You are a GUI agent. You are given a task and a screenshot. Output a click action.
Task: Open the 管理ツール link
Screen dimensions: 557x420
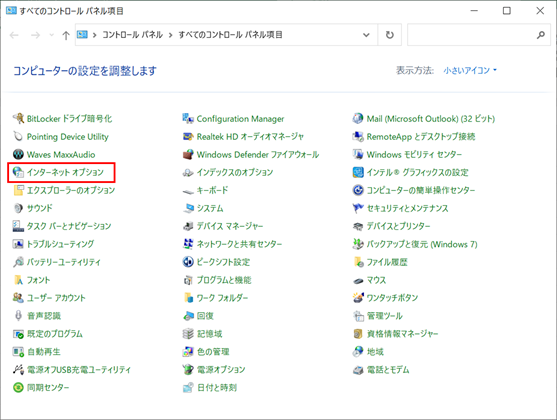384,316
